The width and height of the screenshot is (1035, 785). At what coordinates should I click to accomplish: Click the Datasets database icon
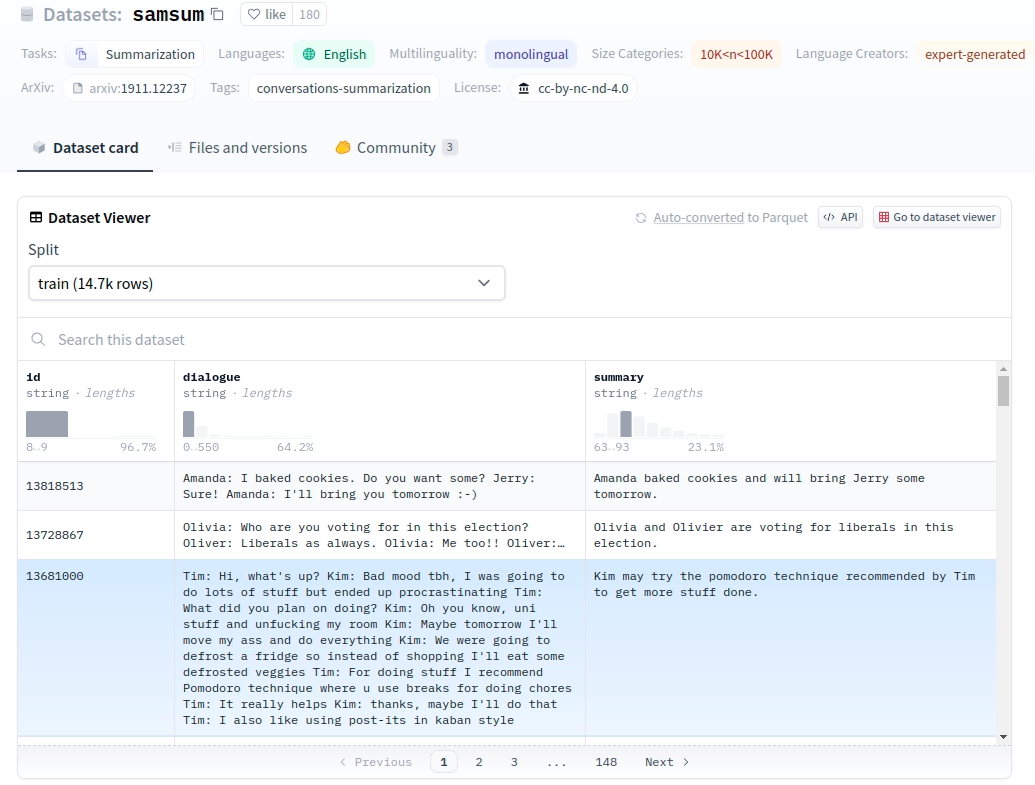tap(27, 14)
